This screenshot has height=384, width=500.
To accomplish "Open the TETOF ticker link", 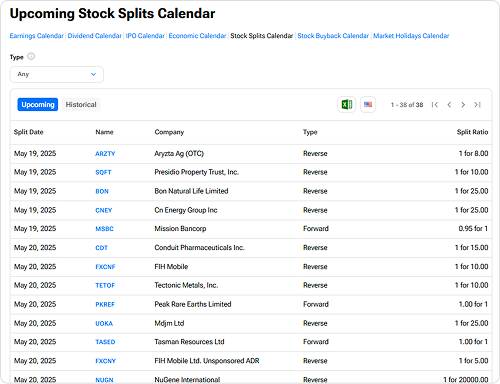I will [105, 285].
